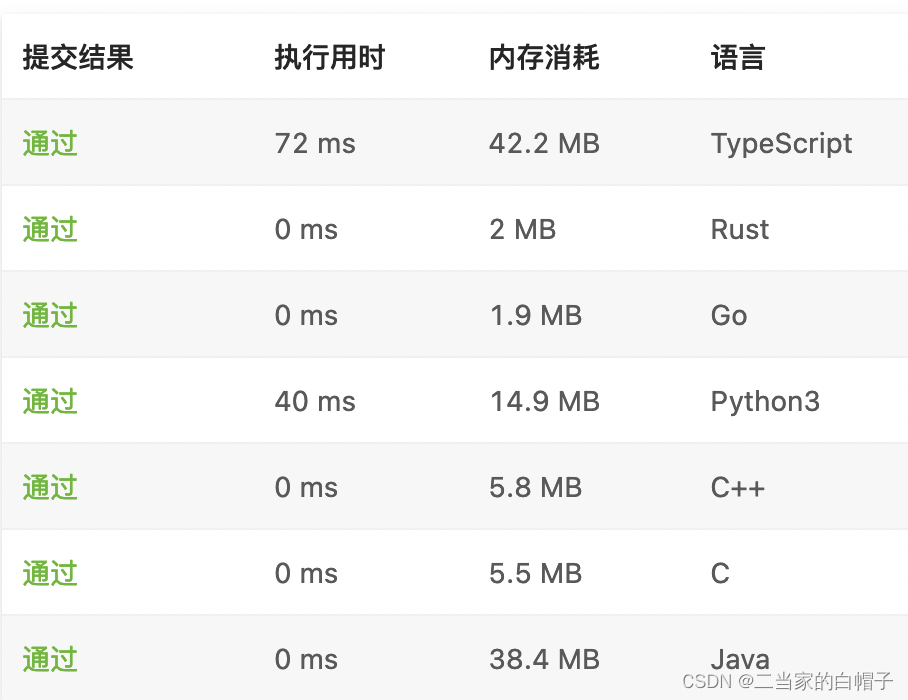Screen dimensions: 908x700
Task: Select the Rust language label
Action: click(740, 229)
